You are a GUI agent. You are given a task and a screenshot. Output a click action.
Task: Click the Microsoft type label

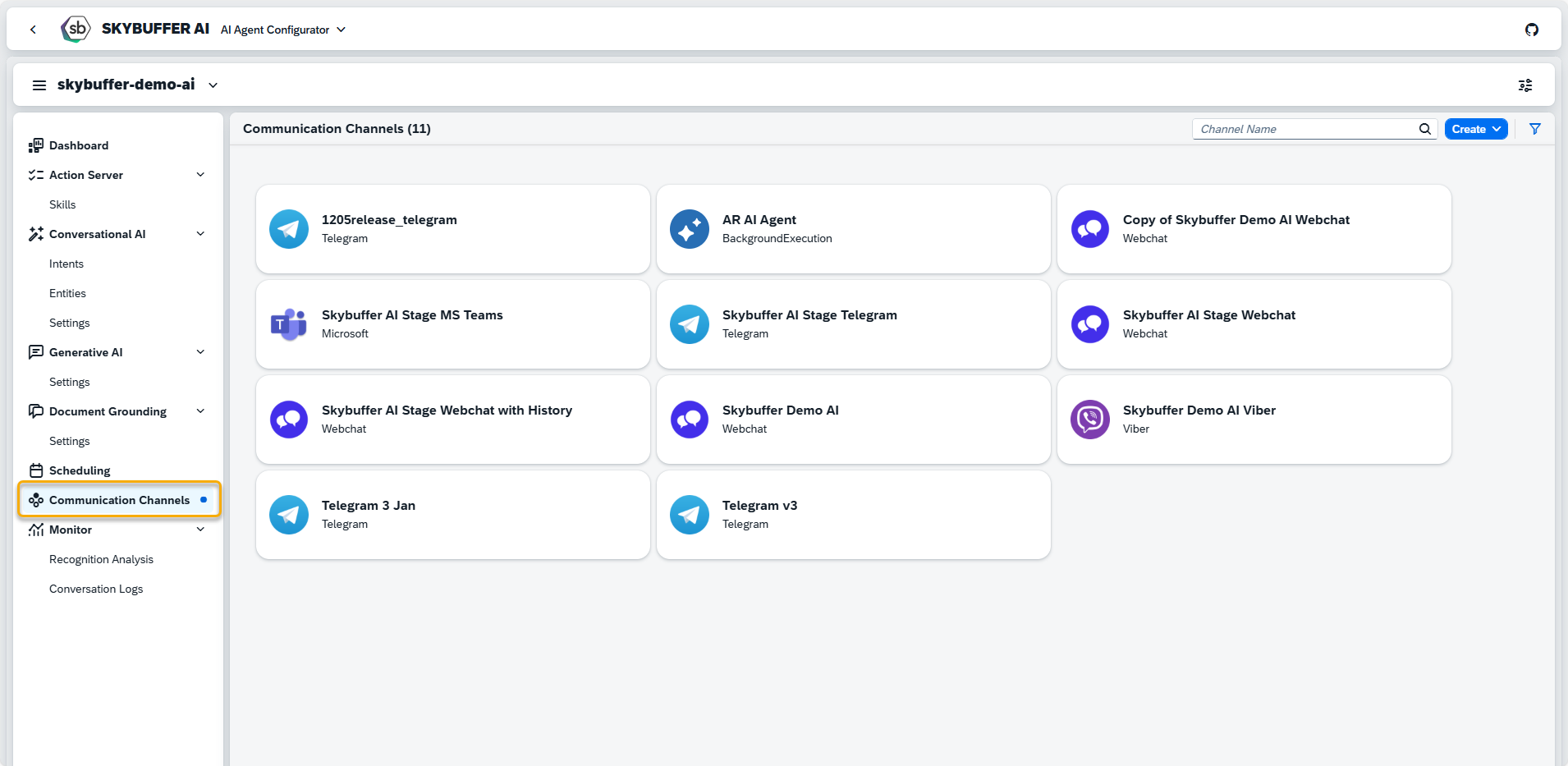(345, 334)
